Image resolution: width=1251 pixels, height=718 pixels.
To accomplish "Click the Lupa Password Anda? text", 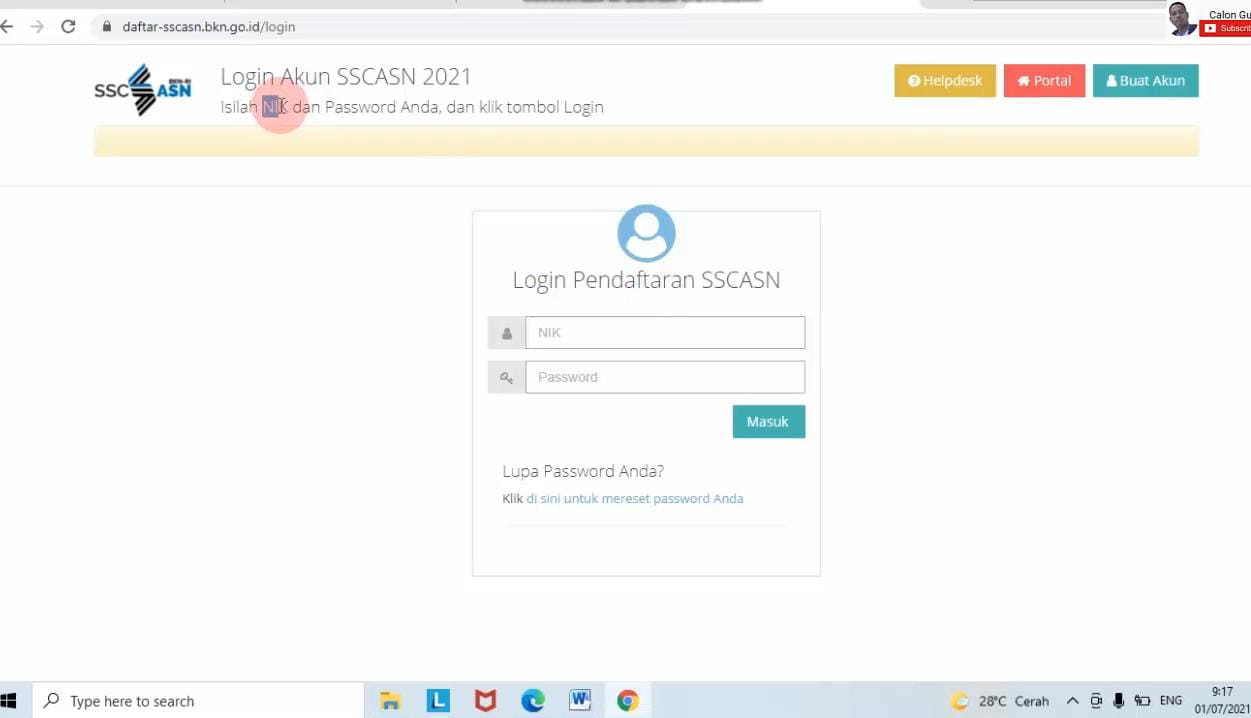I will tap(583, 471).
